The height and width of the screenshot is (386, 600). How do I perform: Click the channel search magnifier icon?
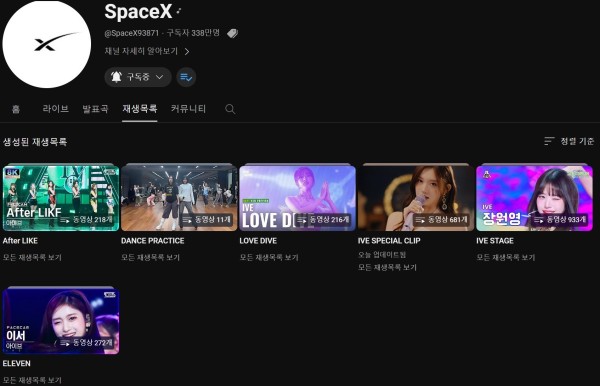point(230,109)
